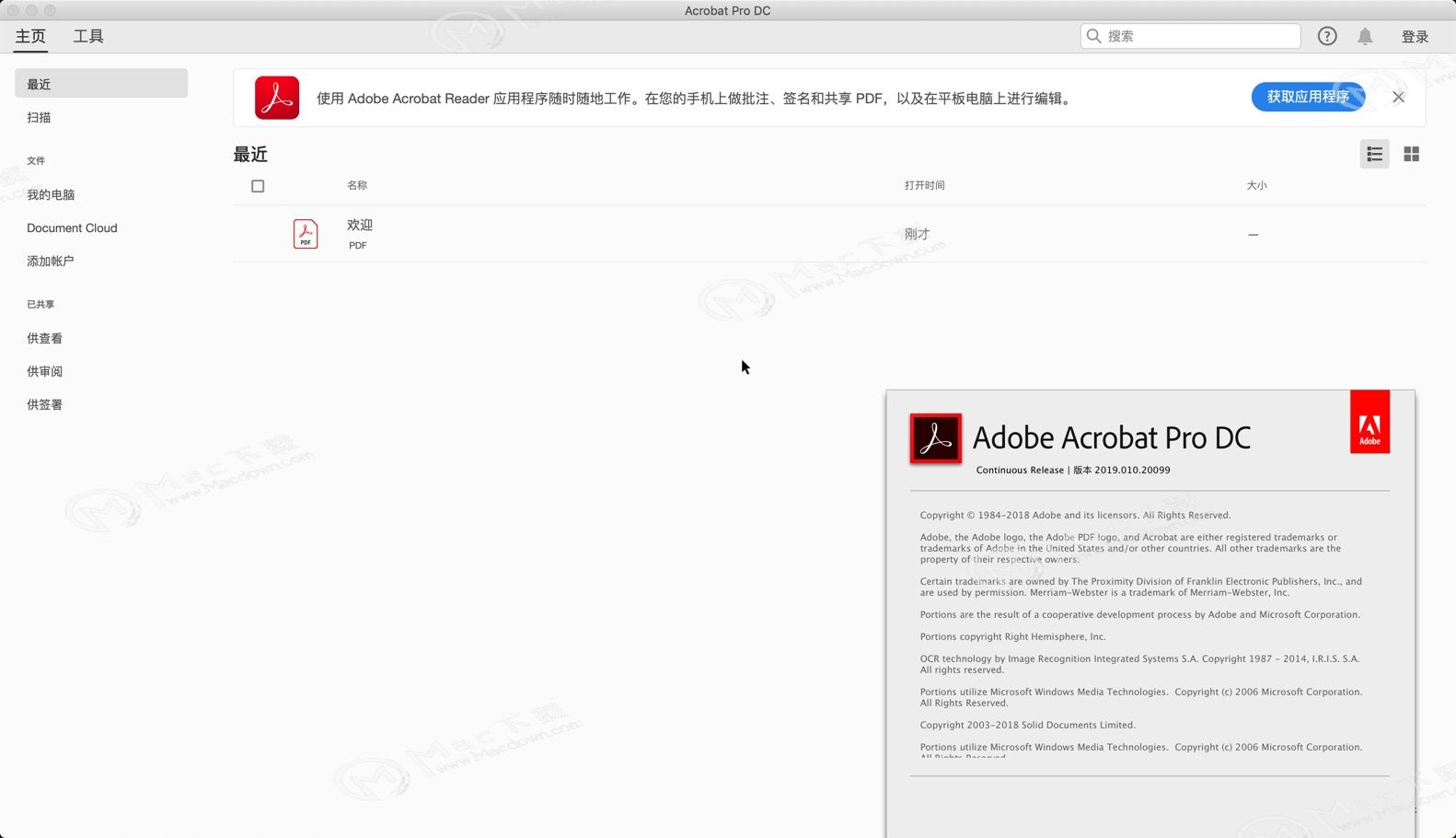The image size is (1456, 838).
Task: Sort files by 打开时间 column
Action: coord(924,185)
